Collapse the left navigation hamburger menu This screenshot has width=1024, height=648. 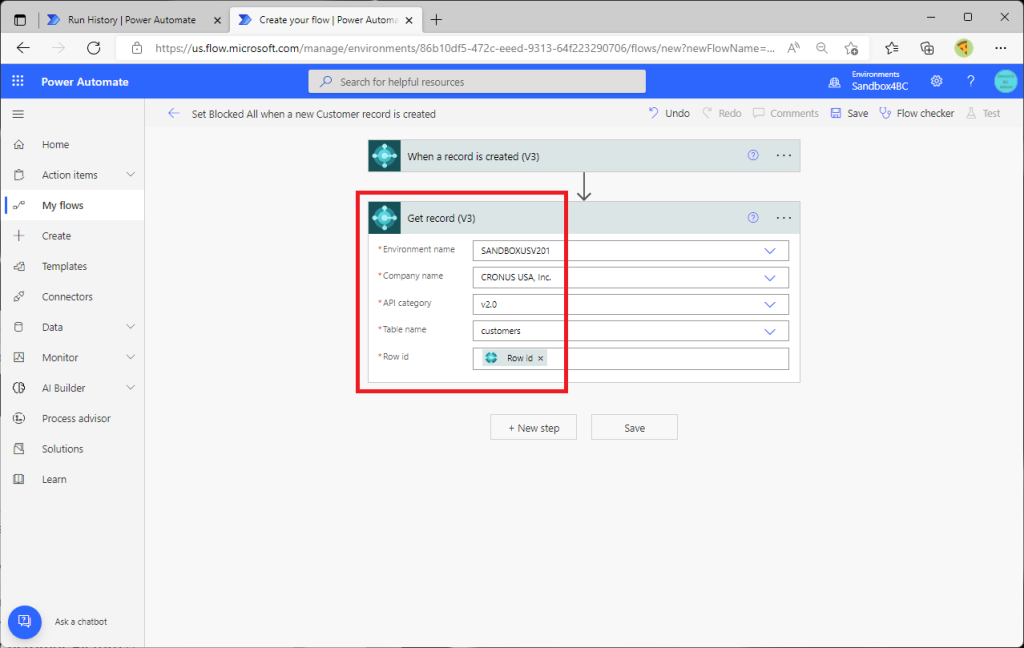[18, 114]
